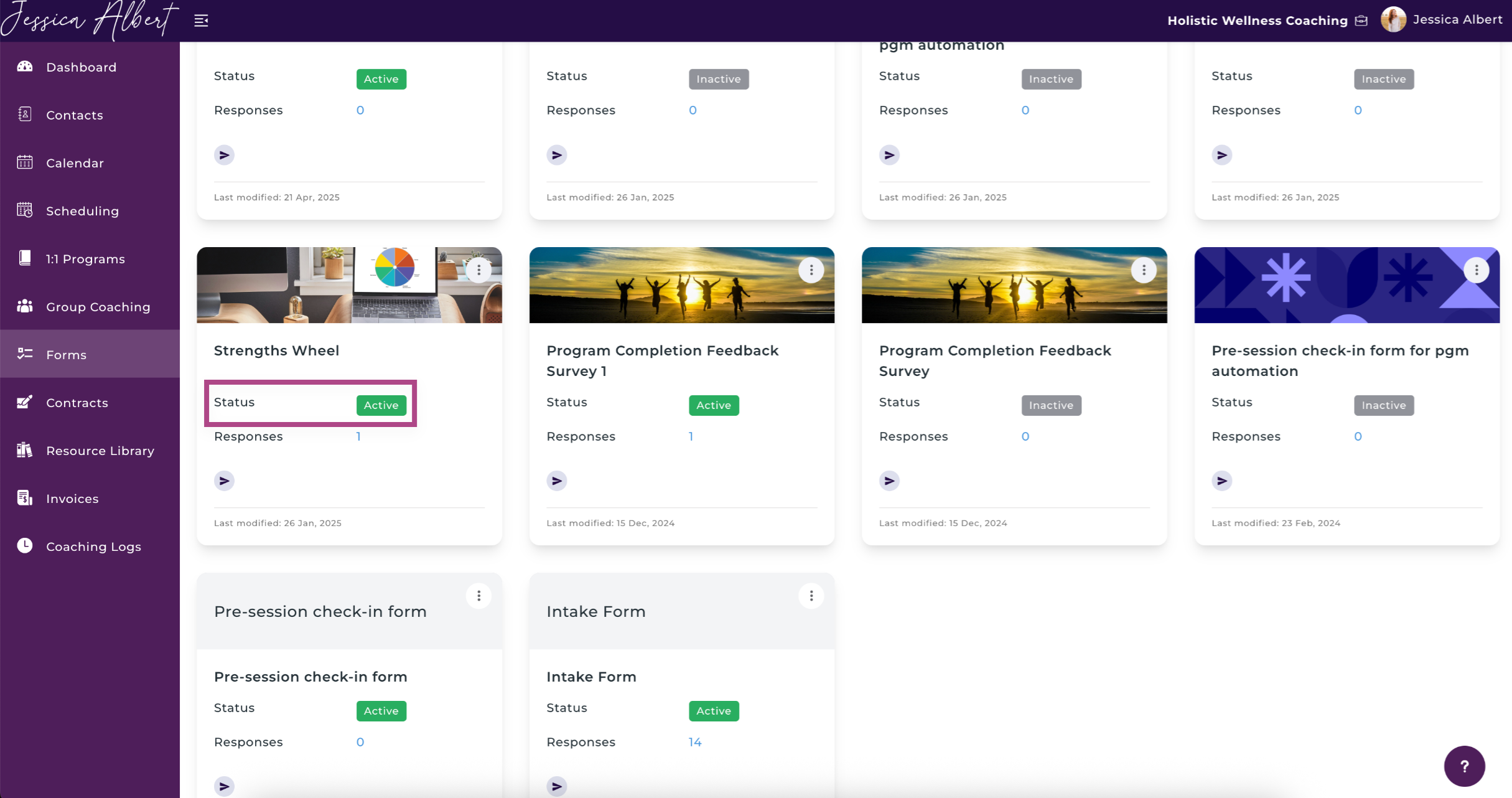Open options menu for Program Completion Feedback Survey 1

pos(811,270)
